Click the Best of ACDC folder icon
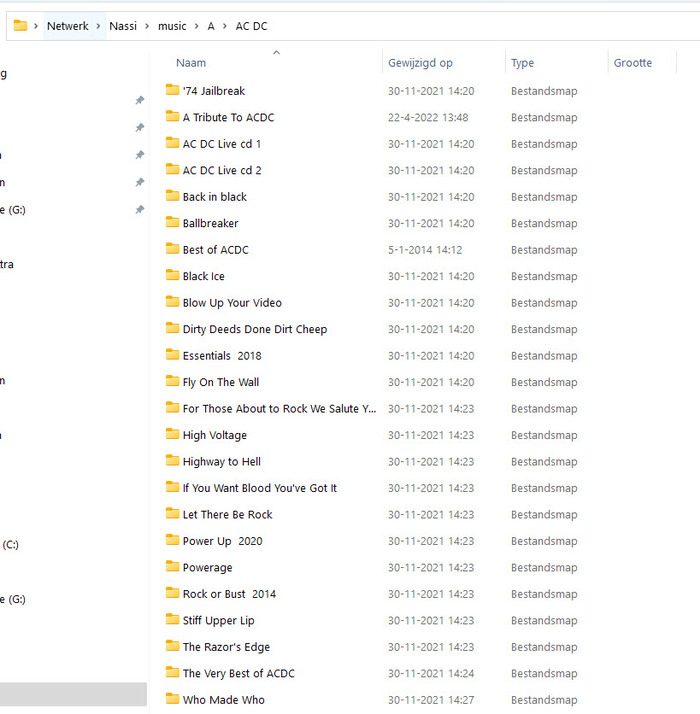 [172, 249]
